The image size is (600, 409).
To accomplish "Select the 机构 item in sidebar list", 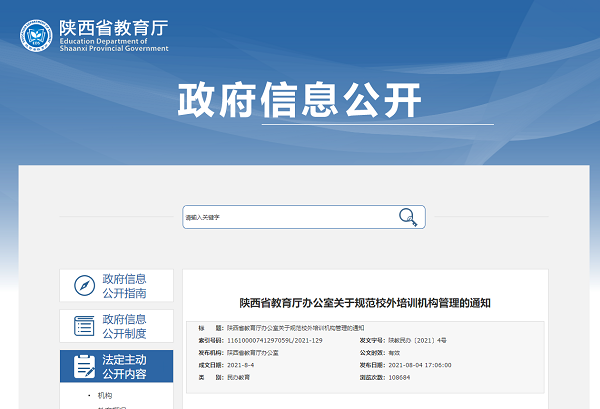I will point(105,397).
